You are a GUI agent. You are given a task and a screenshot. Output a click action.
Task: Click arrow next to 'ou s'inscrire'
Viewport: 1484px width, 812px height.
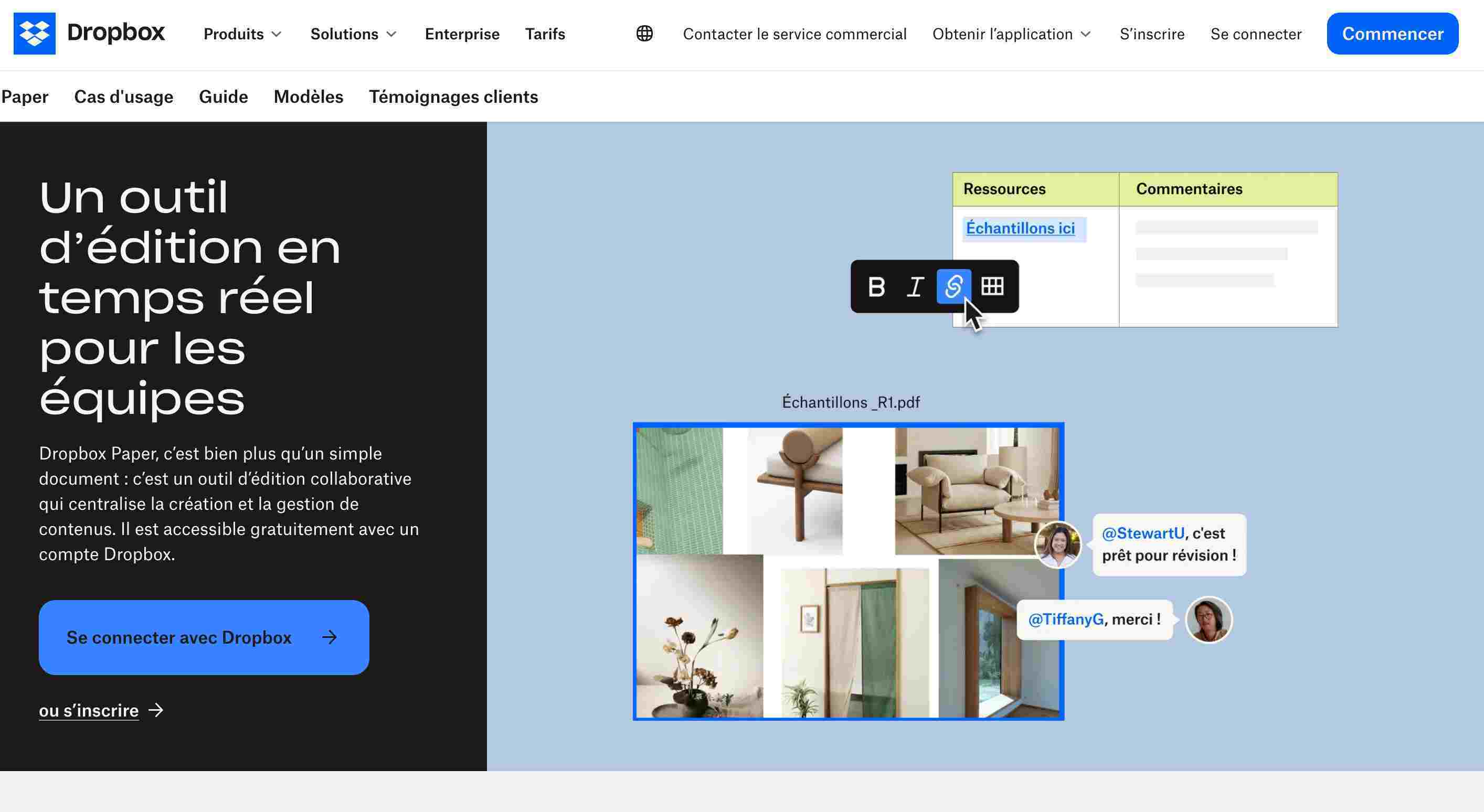[x=156, y=710]
